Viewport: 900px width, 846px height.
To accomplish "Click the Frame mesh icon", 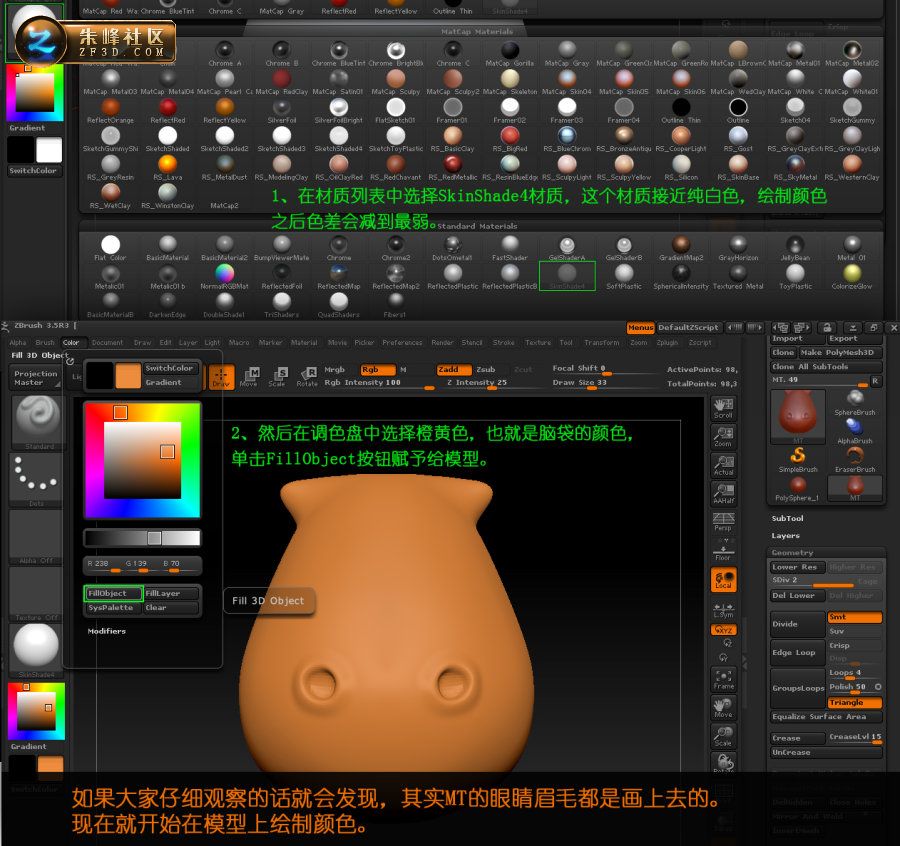I will coord(723,679).
